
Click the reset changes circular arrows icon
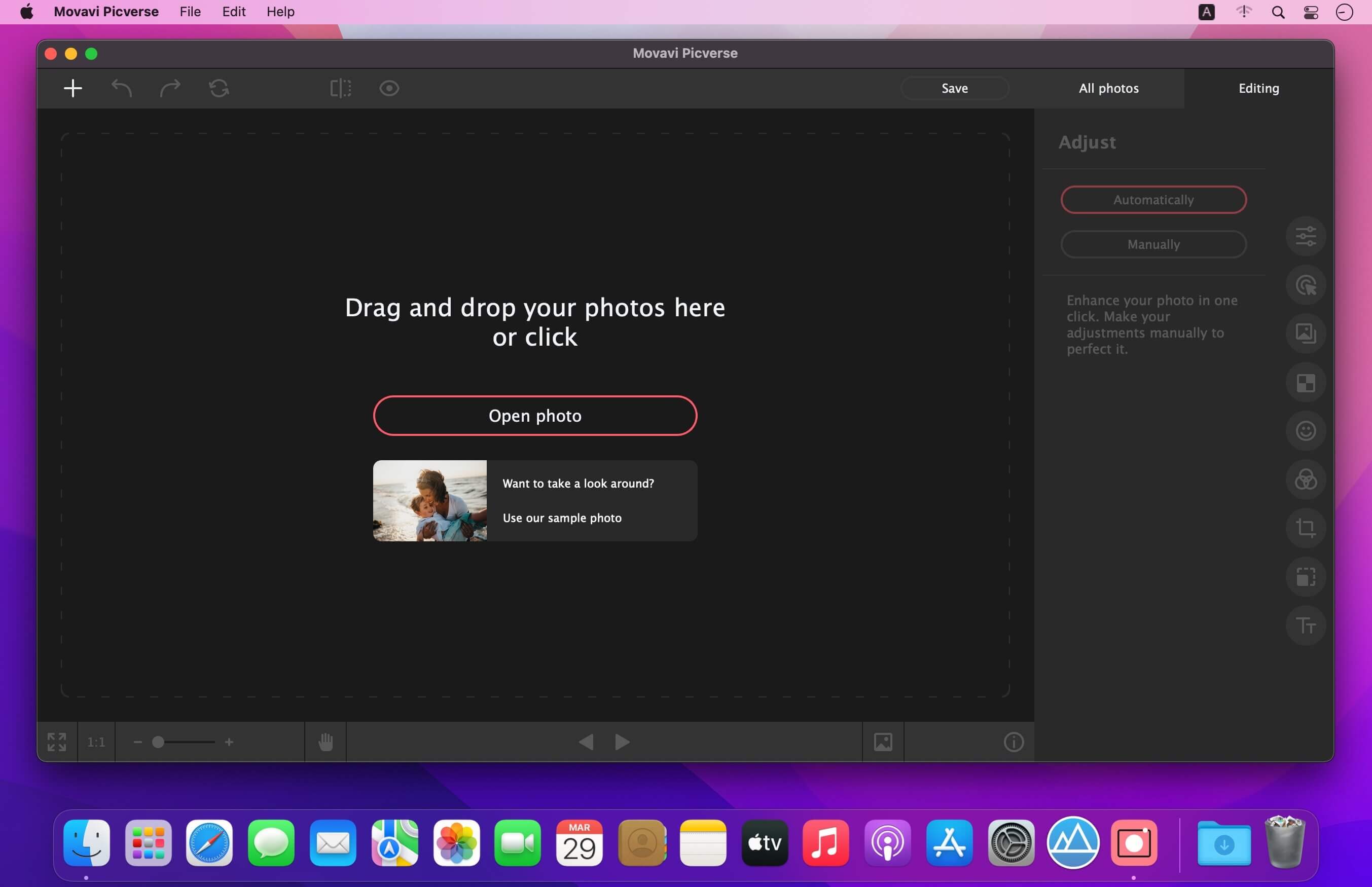[x=219, y=88]
